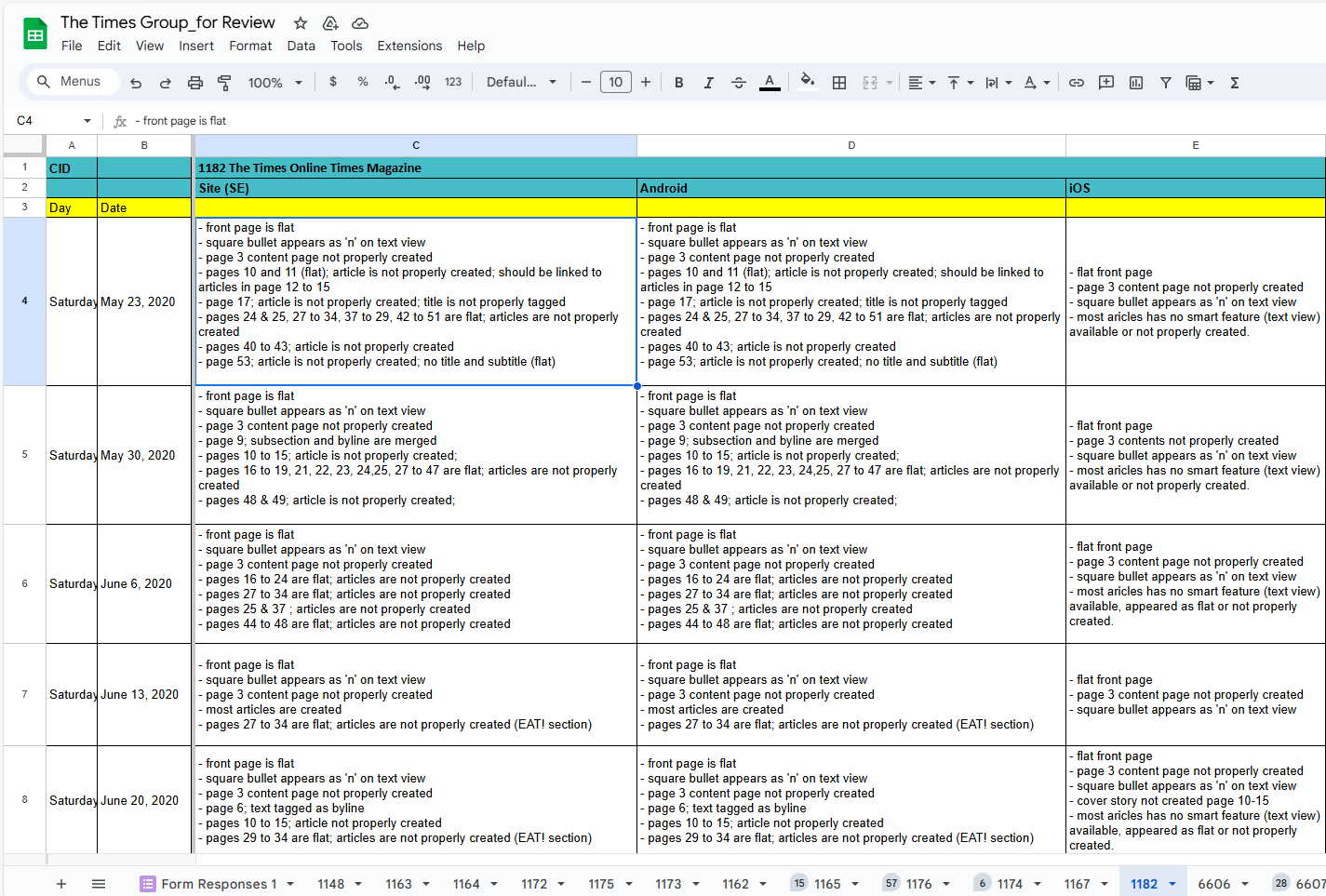Click the formula bar text
Image resolution: width=1326 pixels, height=896 pixels.
coord(184,121)
